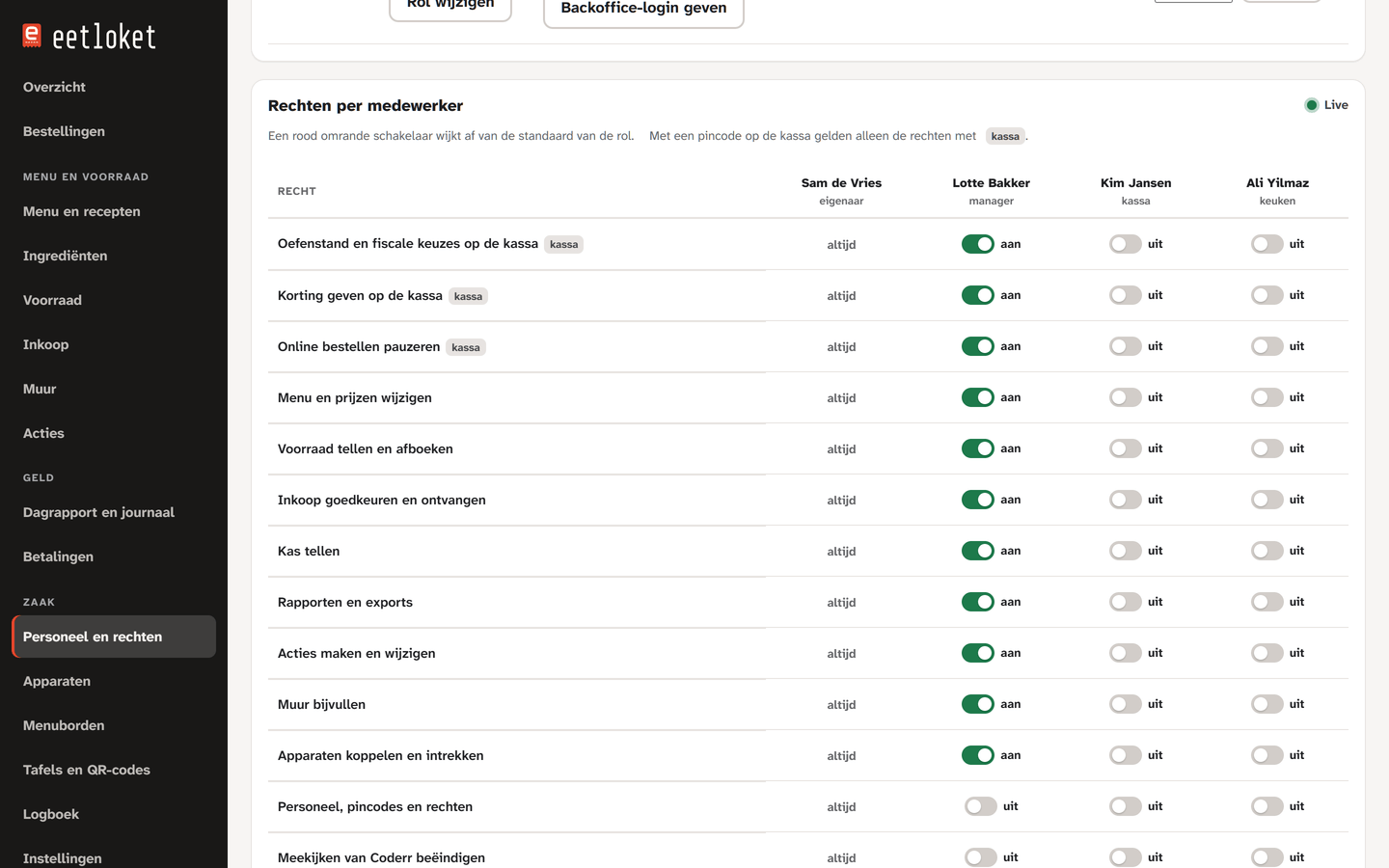This screenshot has width=1389, height=868.
Task: Enable Inkoop goedkeuren en ontvangen for Ali Yilmaz
Action: (1266, 500)
